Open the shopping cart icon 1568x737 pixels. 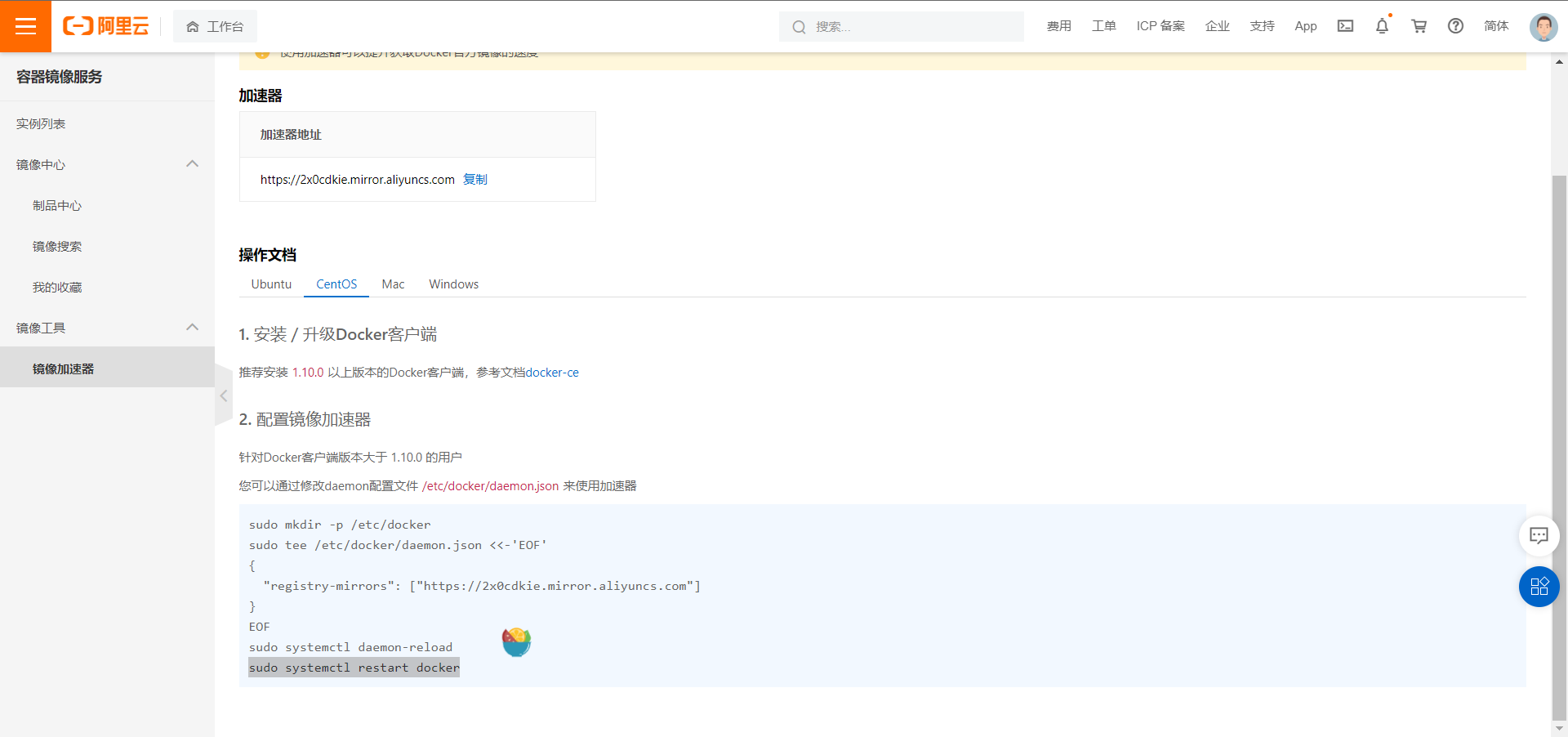point(1419,26)
